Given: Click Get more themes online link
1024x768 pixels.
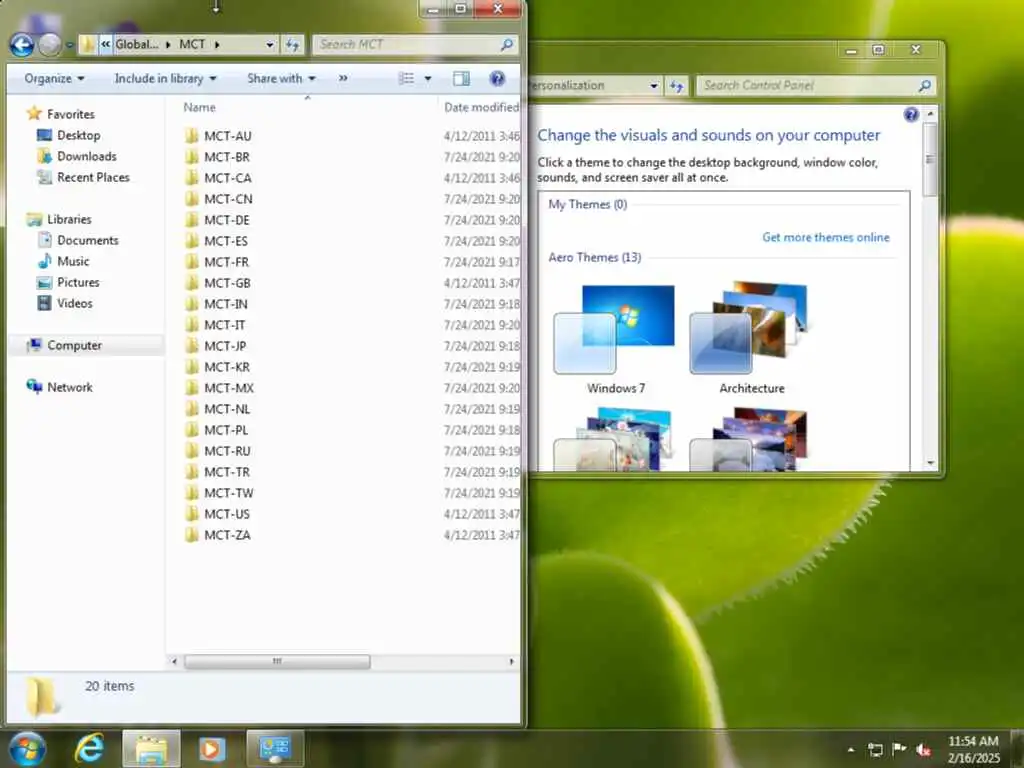Looking at the screenshot, I should 825,238.
